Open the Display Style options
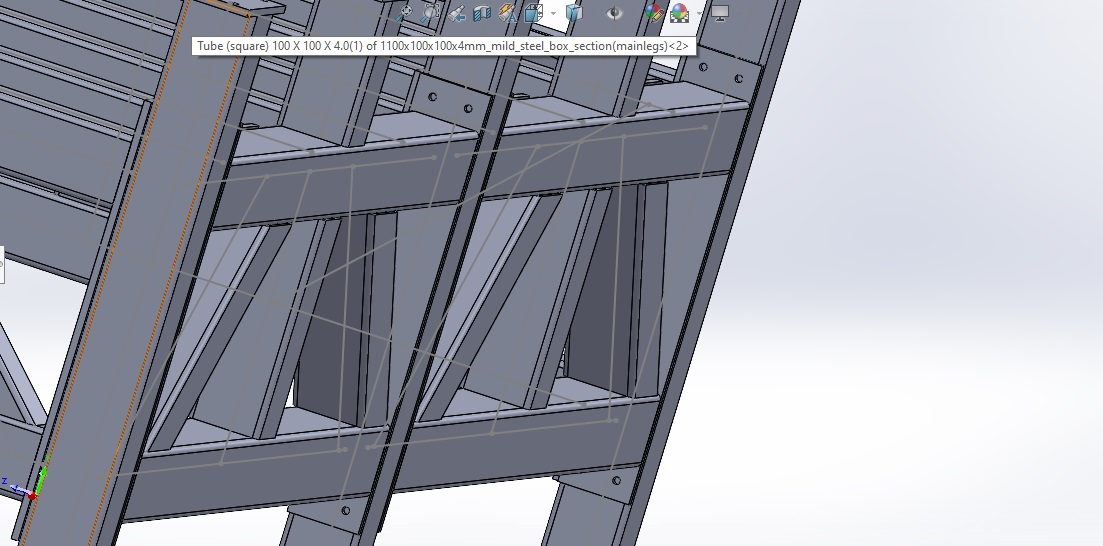This screenshot has height=546, width=1103. pos(574,13)
